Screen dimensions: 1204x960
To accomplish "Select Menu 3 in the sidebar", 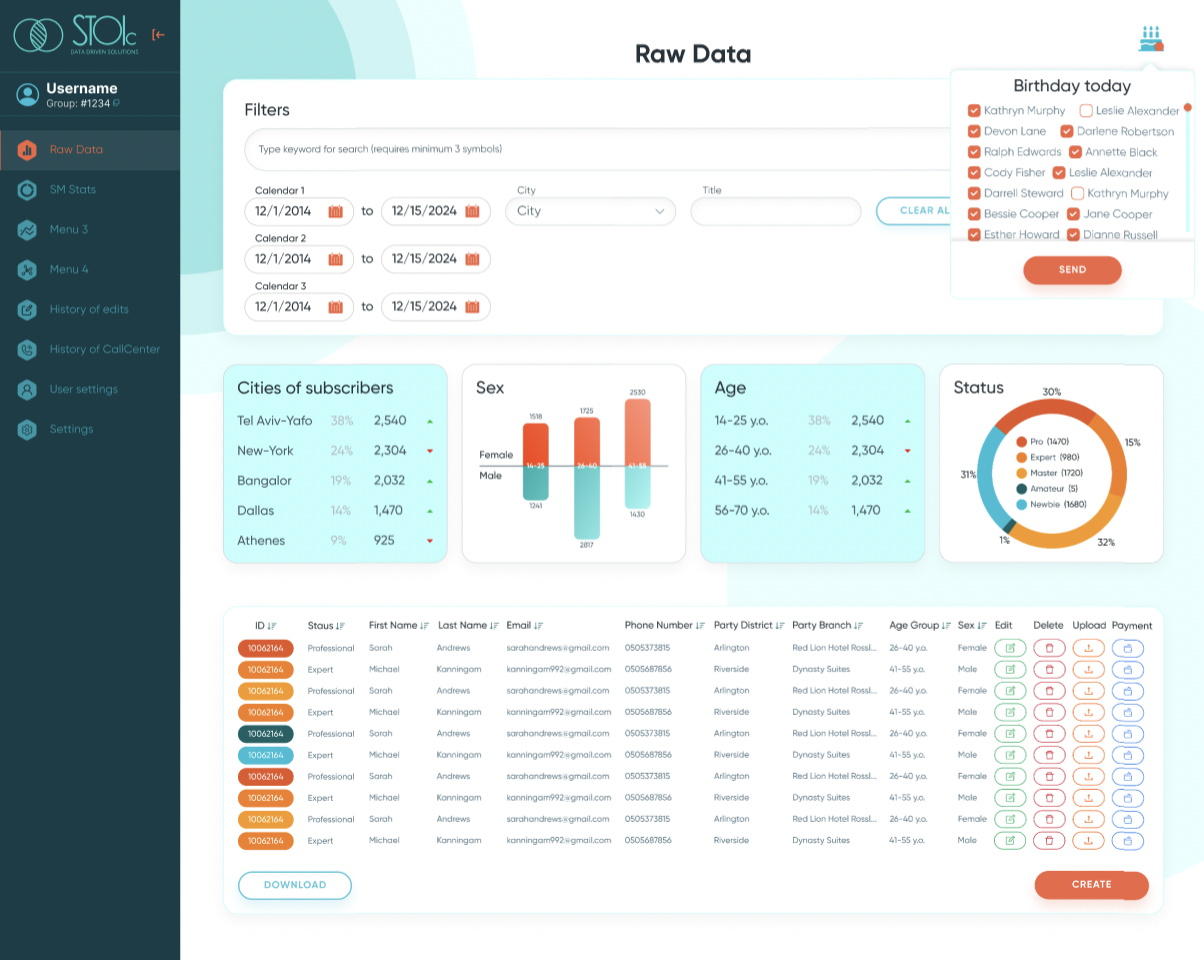I will 90,230.
